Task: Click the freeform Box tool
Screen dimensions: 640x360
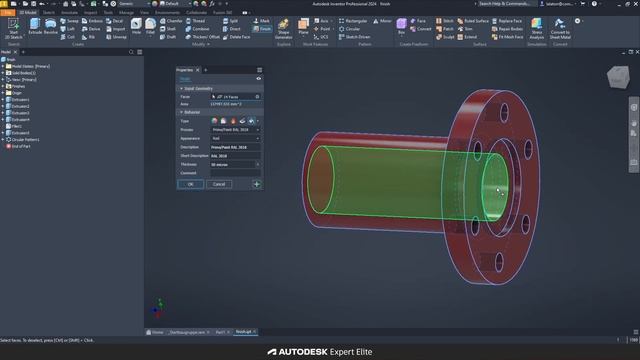Action: pos(401,27)
